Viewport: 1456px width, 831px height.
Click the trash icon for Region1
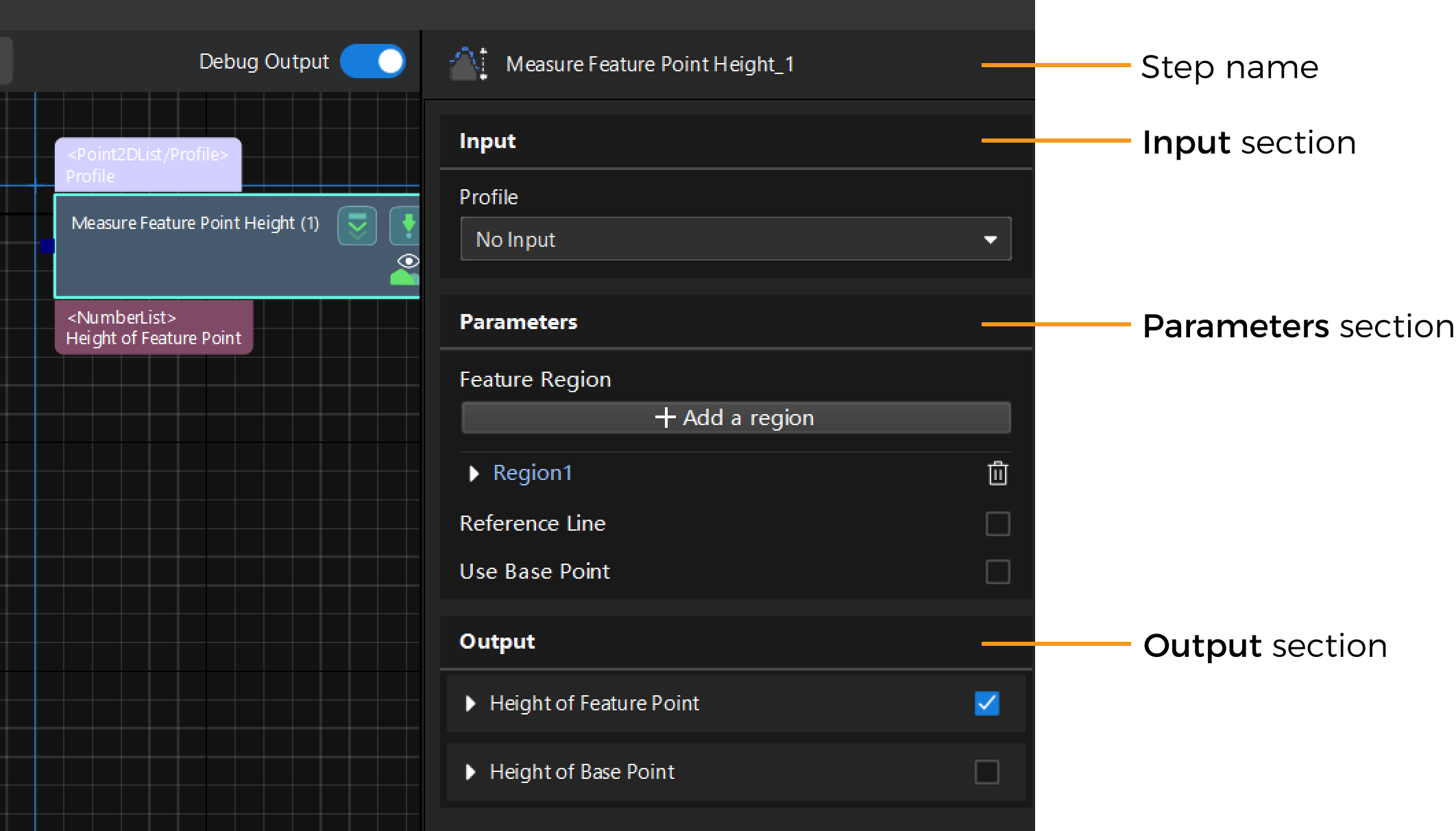997,473
